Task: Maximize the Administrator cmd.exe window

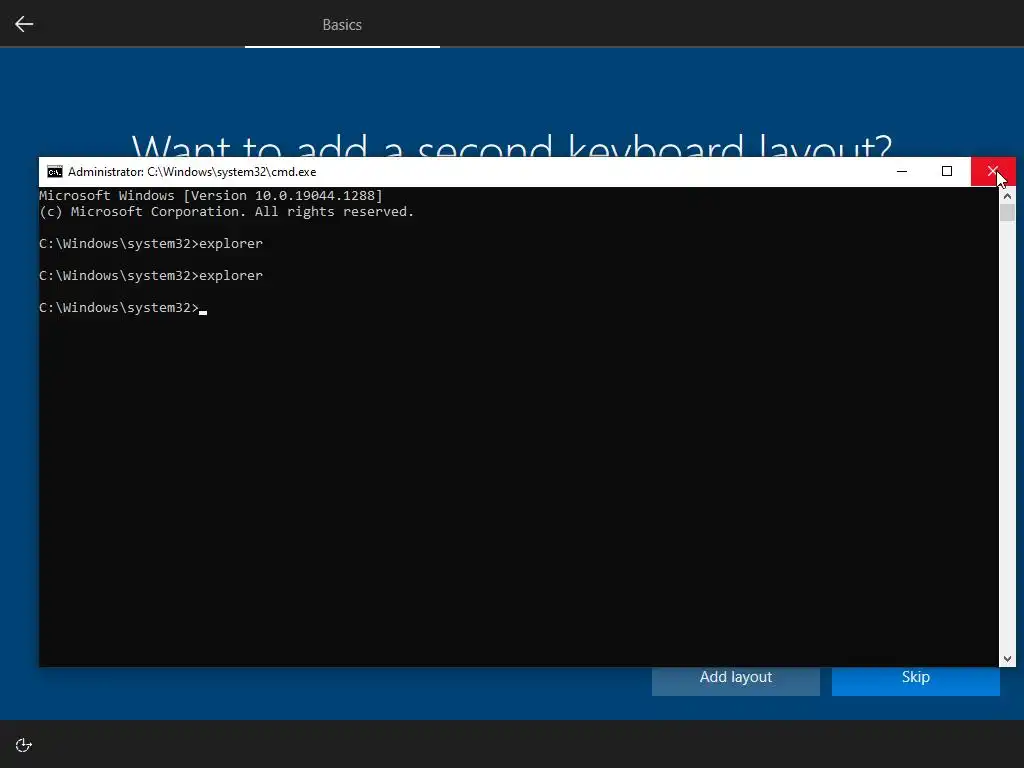Action: [947, 171]
